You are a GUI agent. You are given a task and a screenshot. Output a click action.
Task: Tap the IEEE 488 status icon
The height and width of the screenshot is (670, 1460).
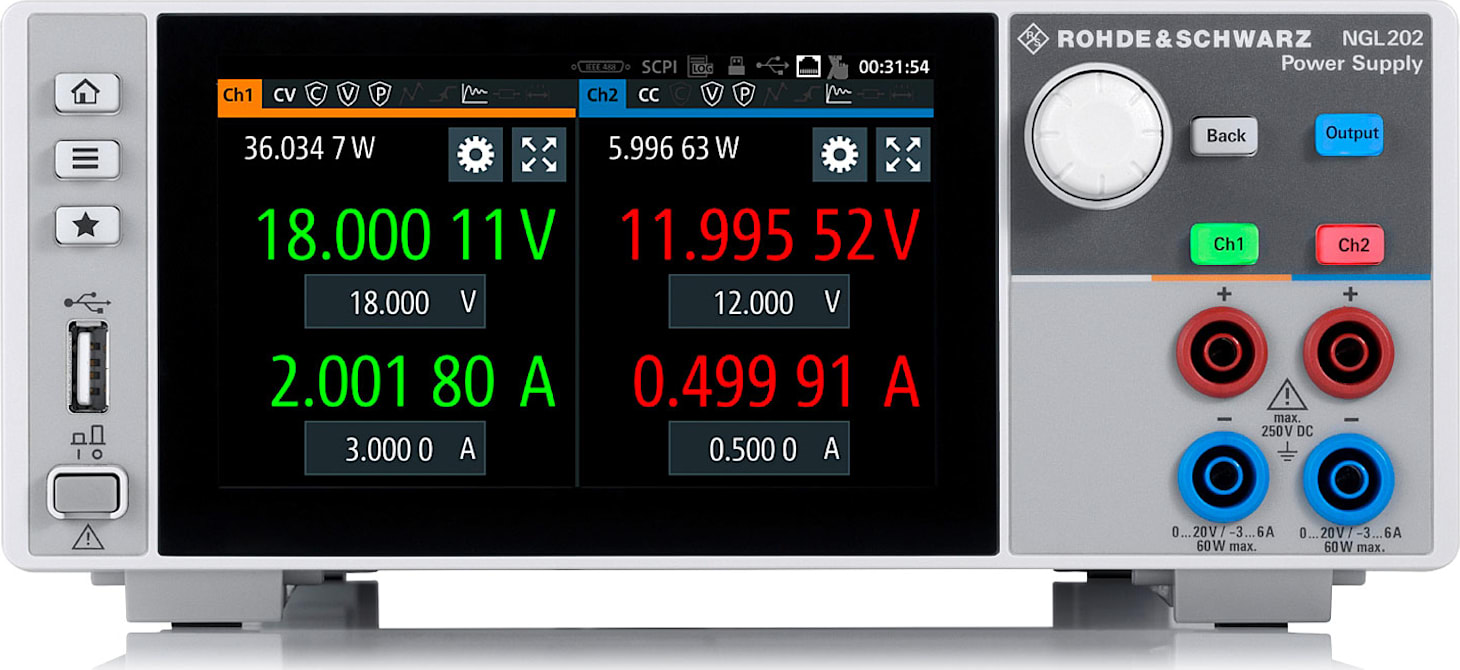[601, 67]
